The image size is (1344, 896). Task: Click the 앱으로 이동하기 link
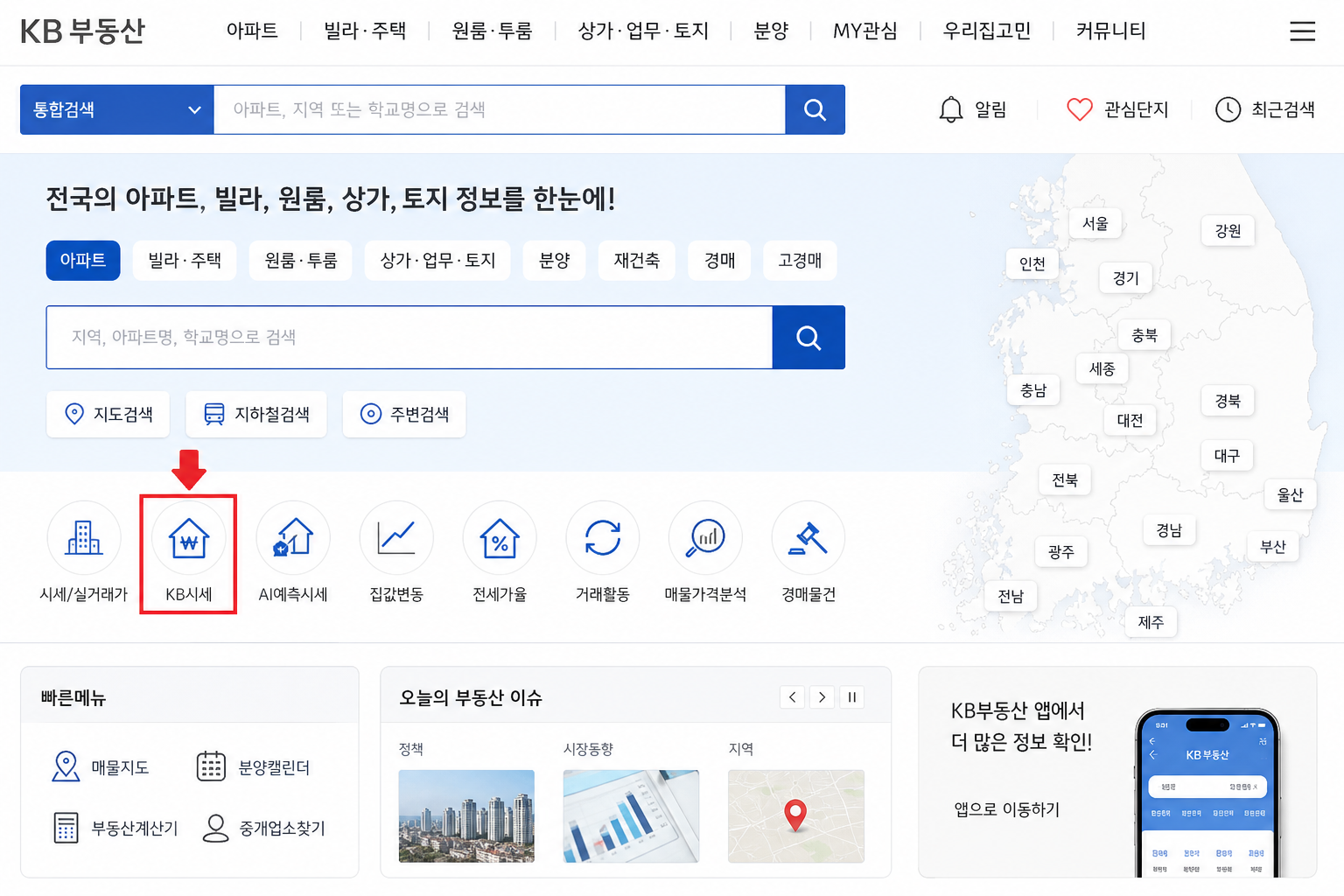pyautogui.click(x=1007, y=809)
